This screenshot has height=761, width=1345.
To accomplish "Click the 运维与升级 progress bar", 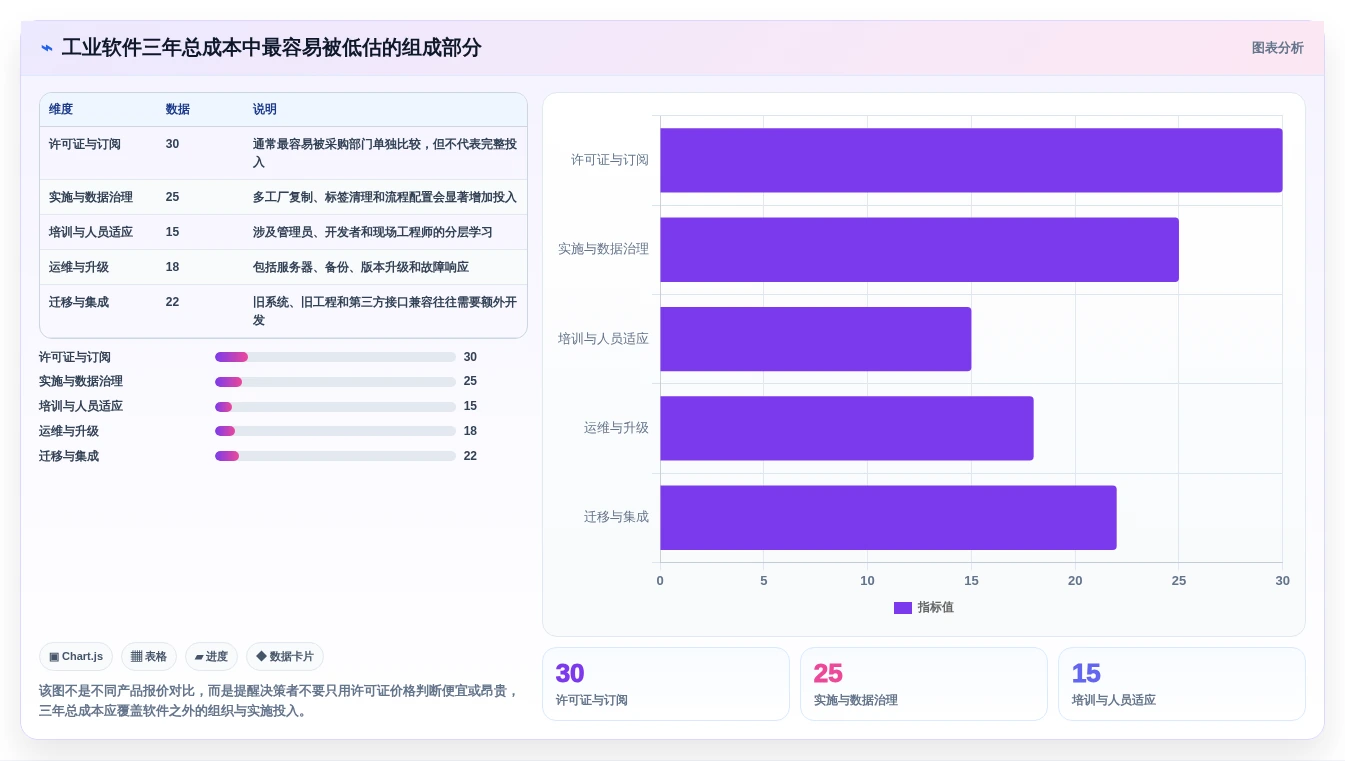I will [x=335, y=431].
